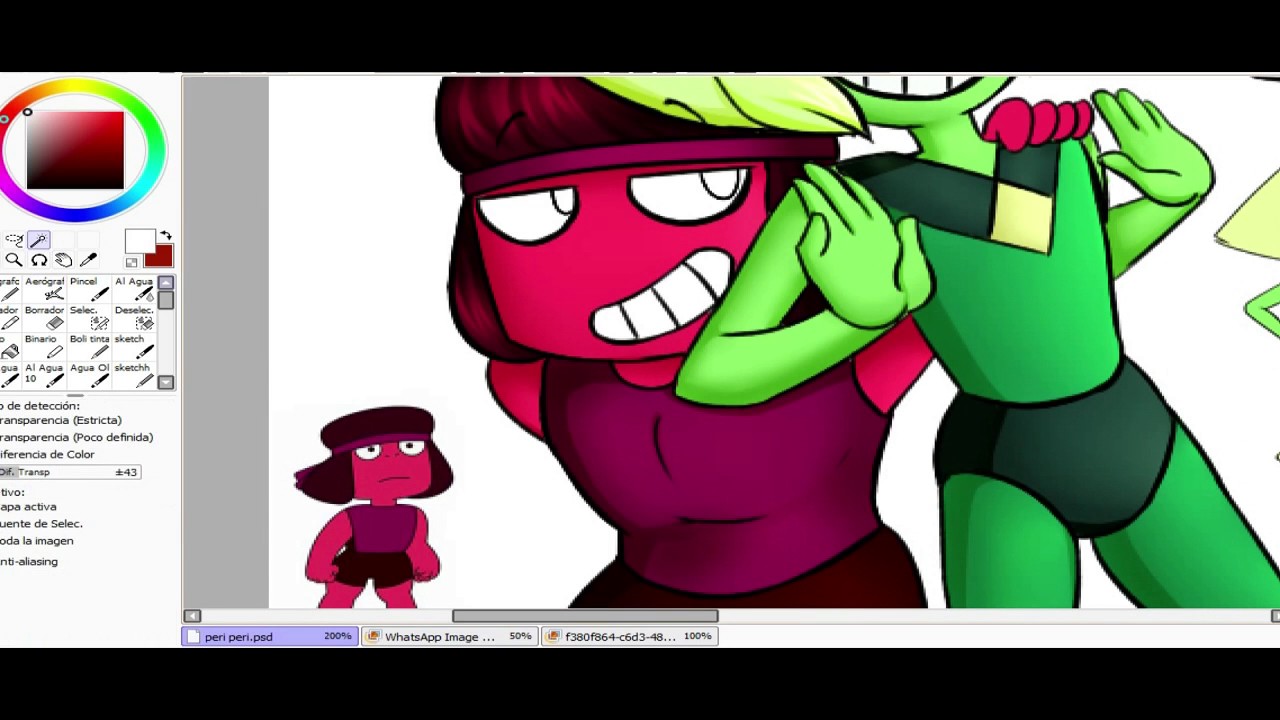Click the white foreground color swatch
This screenshot has height=720, width=1280.
(138, 241)
